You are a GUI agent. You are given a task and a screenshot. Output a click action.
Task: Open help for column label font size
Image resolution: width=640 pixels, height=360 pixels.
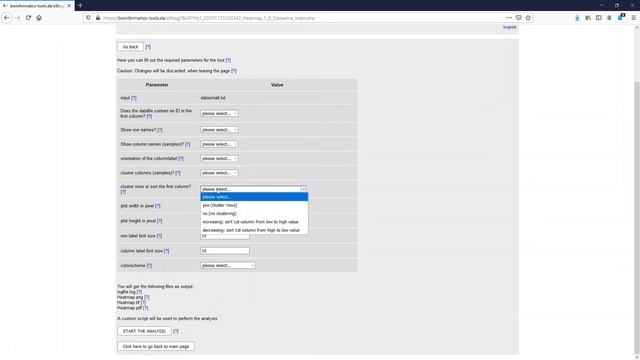tap(167, 251)
